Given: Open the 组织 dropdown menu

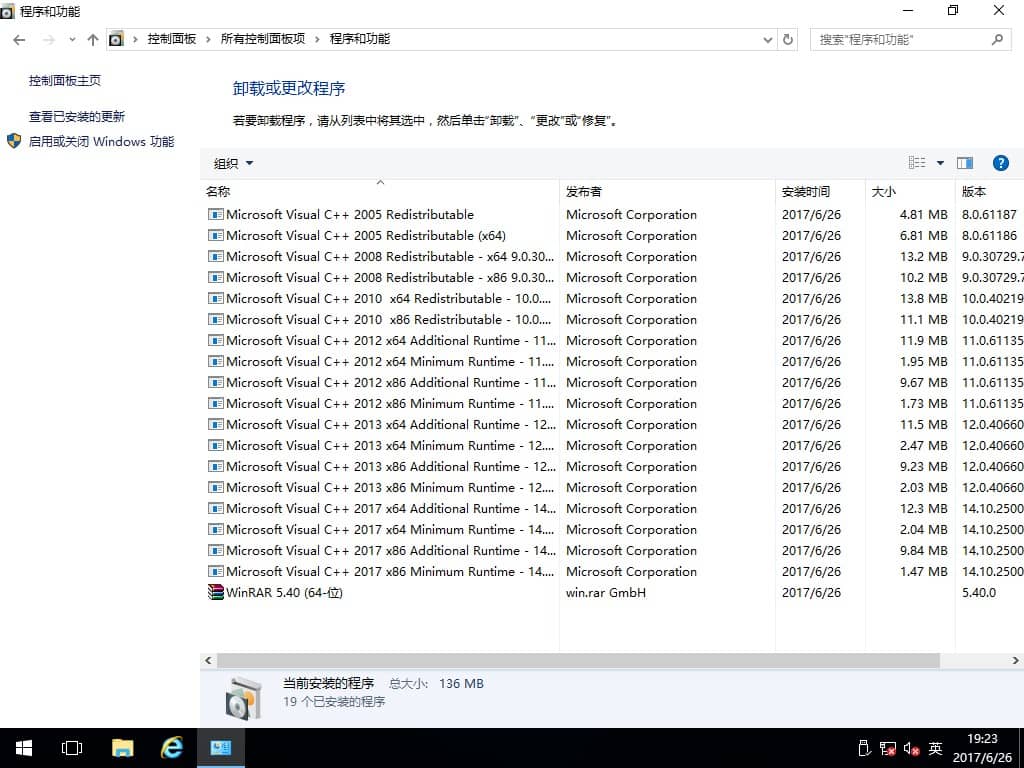Looking at the screenshot, I should [233, 164].
